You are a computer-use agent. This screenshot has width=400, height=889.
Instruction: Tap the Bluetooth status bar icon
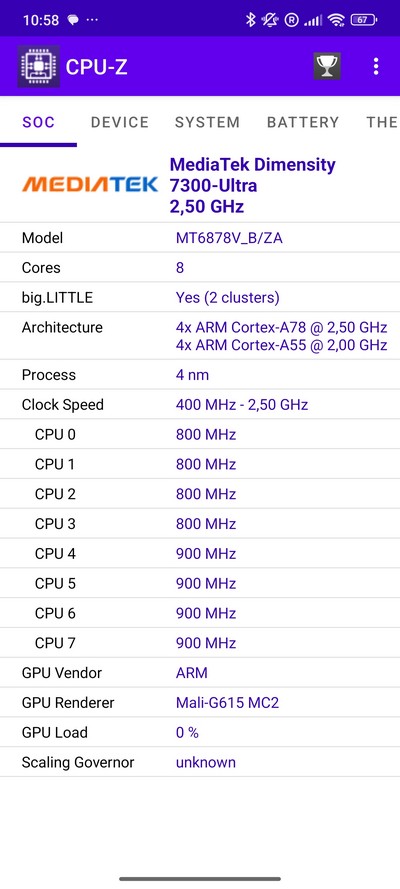tap(250, 20)
